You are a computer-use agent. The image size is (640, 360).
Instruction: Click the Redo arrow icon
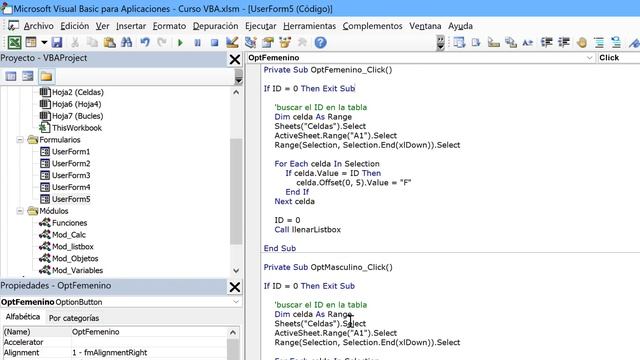[162, 42]
